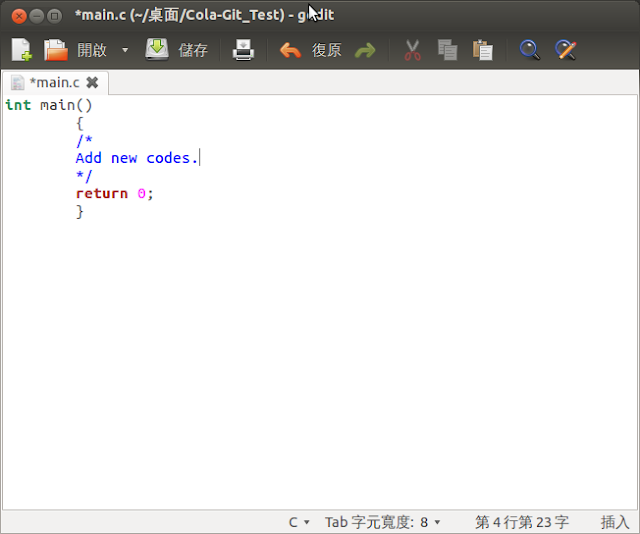The height and width of the screenshot is (534, 640).
Task: Switch to the *main.c tab
Action: click(54, 83)
